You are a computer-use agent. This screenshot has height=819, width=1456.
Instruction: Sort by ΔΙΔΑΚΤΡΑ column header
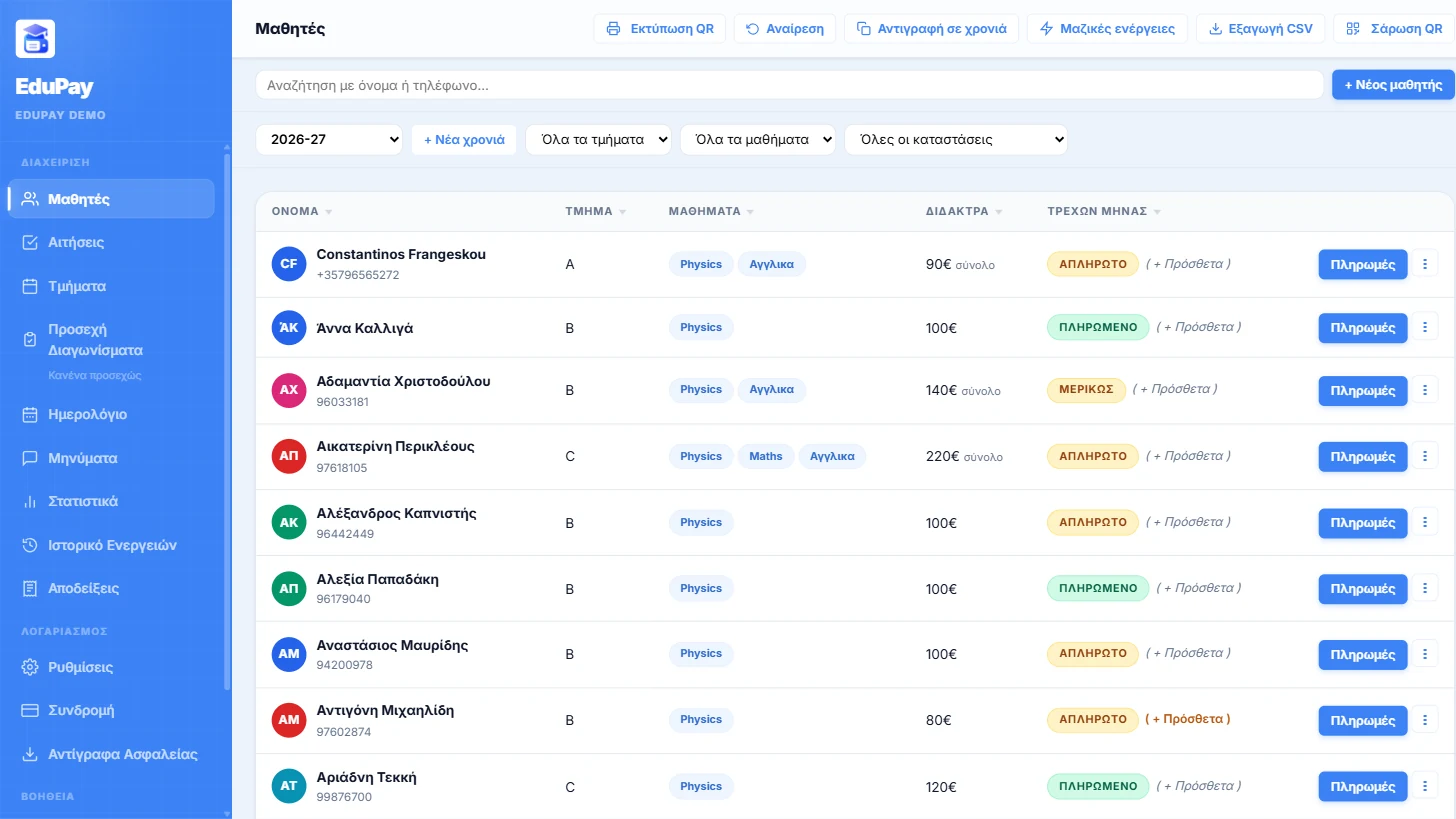[964, 211]
